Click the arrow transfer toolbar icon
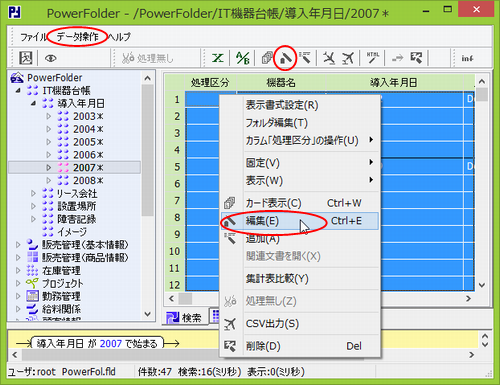The image size is (500, 385). (397, 58)
